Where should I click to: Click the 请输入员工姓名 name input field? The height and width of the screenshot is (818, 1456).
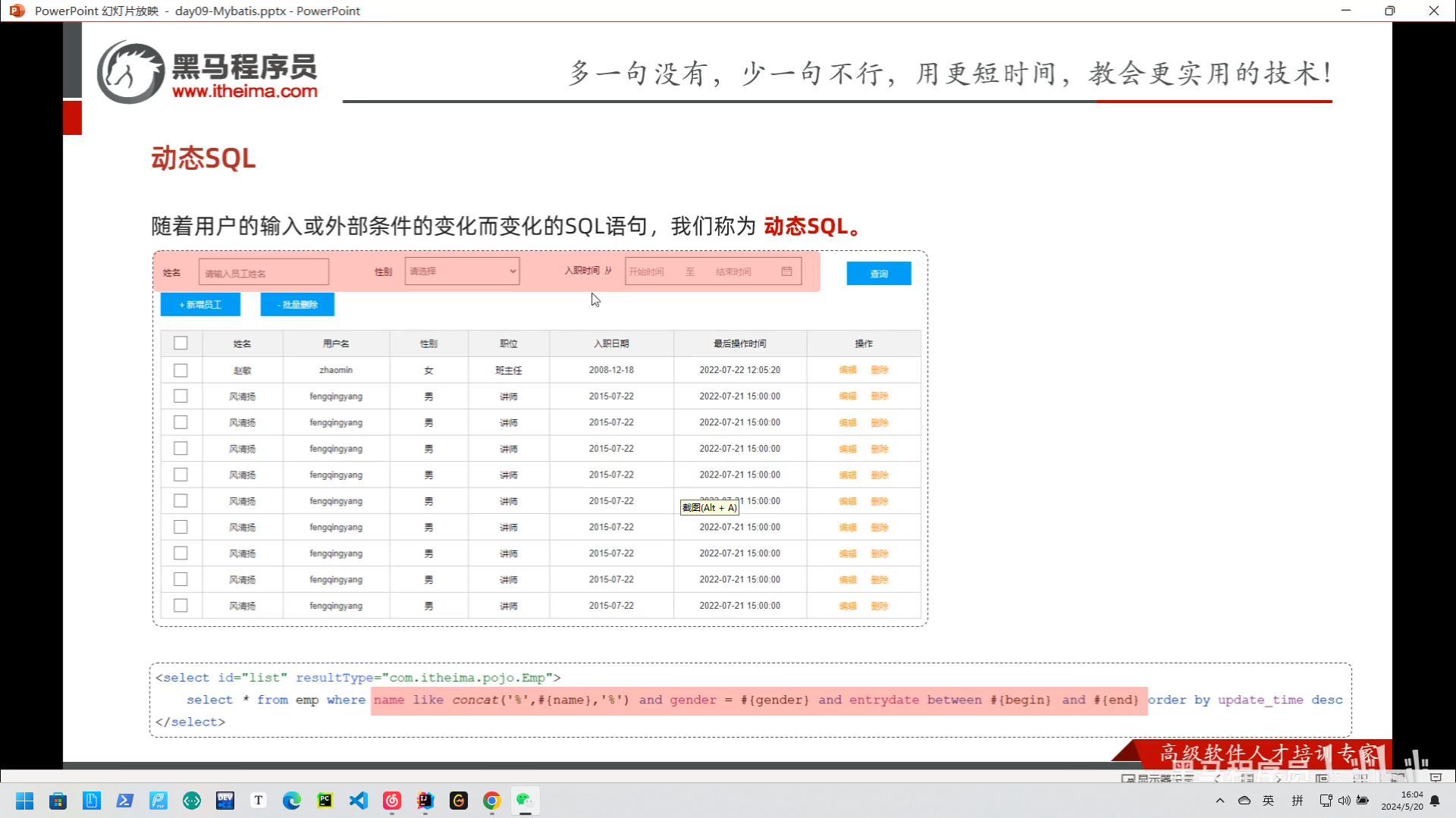(264, 273)
